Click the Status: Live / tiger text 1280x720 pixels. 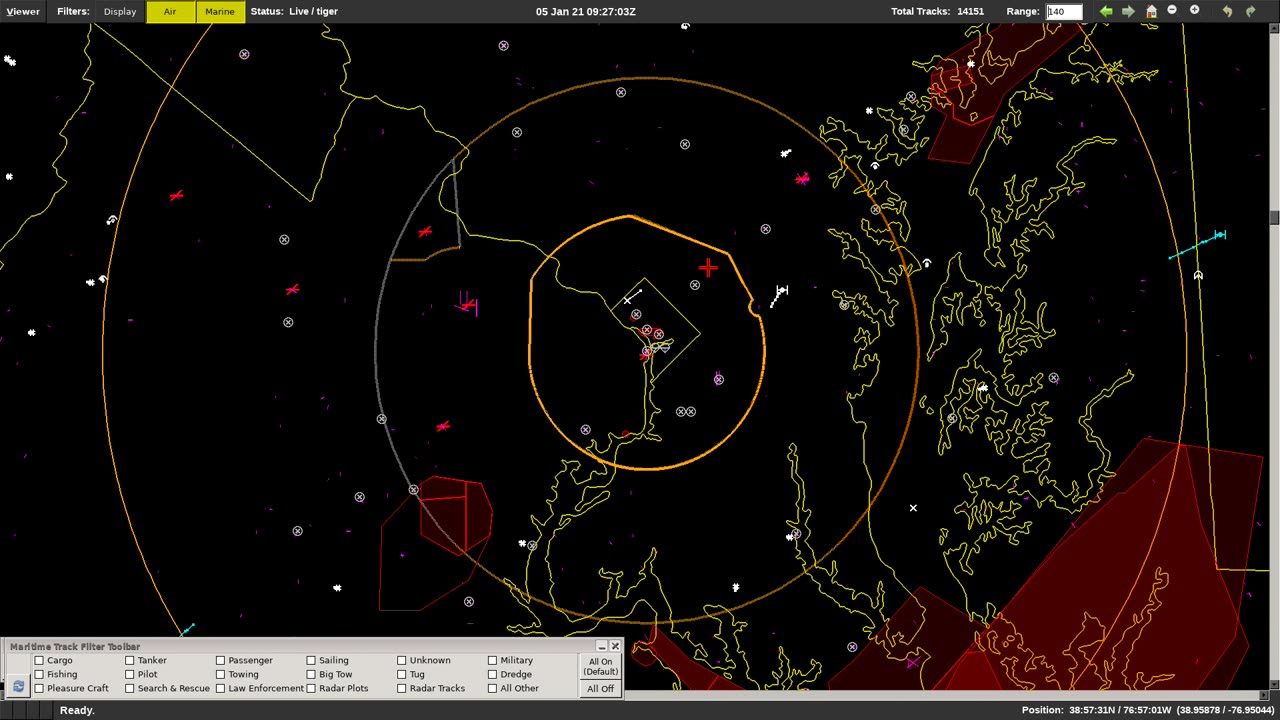294,11
